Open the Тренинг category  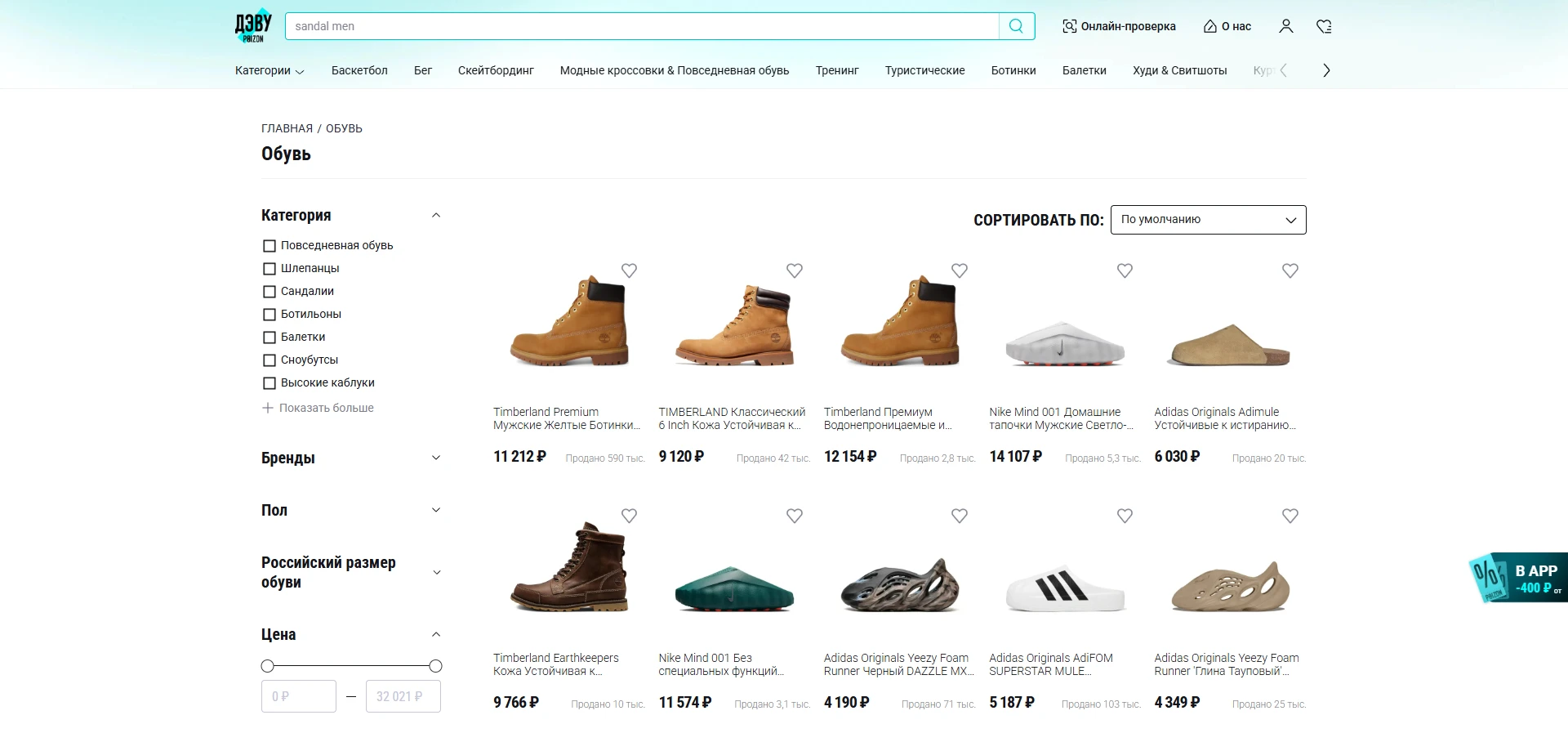point(837,70)
